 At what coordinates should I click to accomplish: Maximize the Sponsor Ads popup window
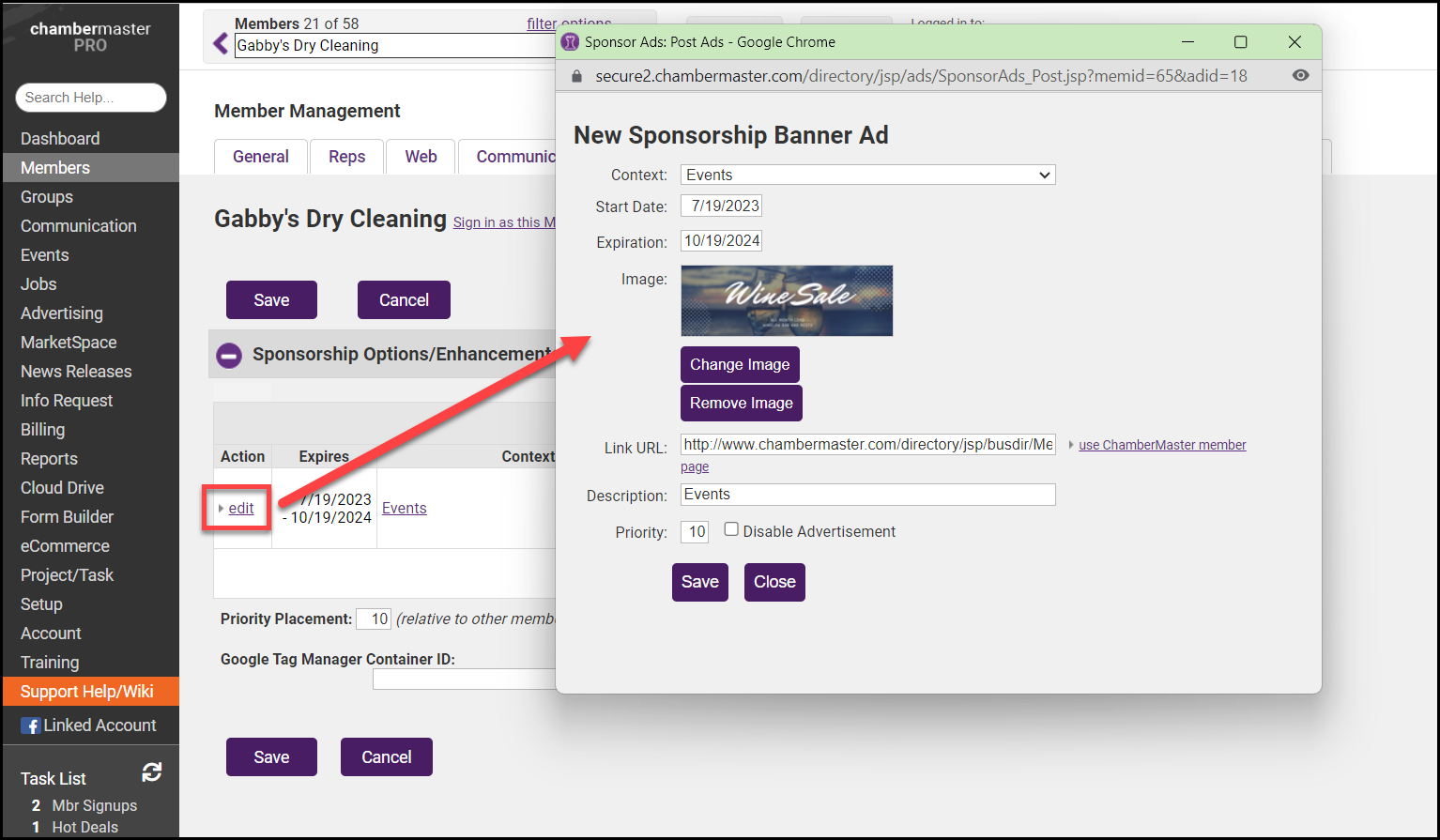tap(1240, 42)
